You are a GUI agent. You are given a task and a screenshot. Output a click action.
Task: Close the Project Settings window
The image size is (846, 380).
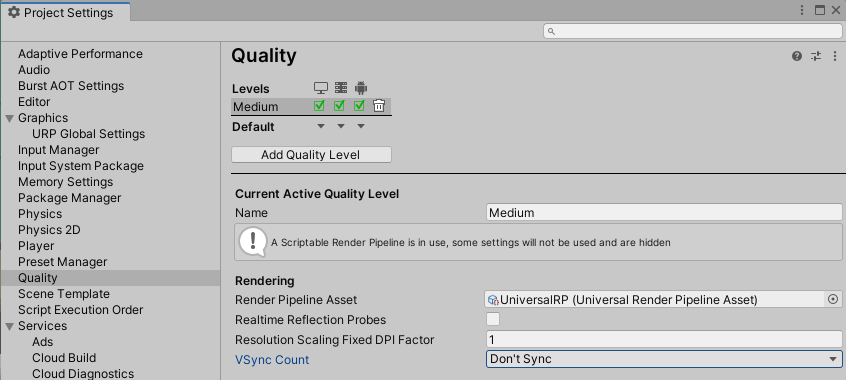[x=836, y=10]
